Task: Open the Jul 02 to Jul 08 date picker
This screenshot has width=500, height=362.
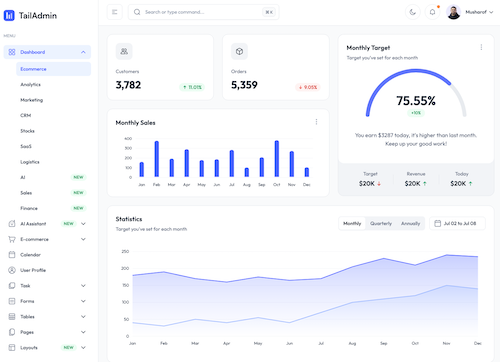Action: [x=457, y=224]
